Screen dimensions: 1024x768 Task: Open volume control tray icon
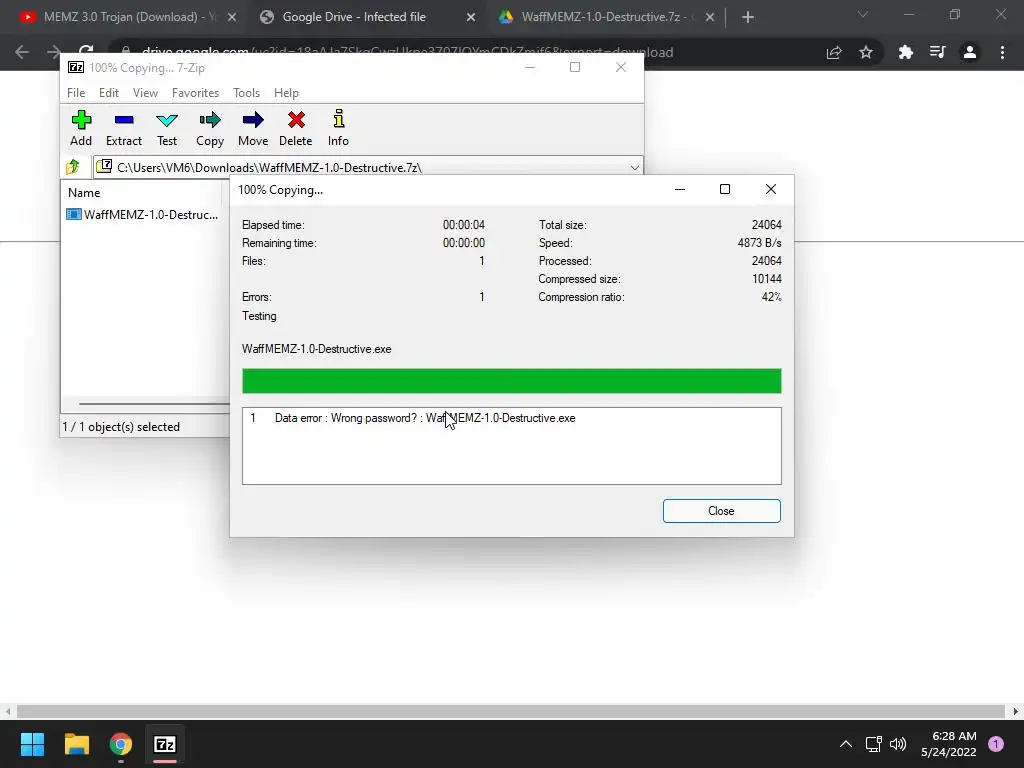[x=898, y=744]
